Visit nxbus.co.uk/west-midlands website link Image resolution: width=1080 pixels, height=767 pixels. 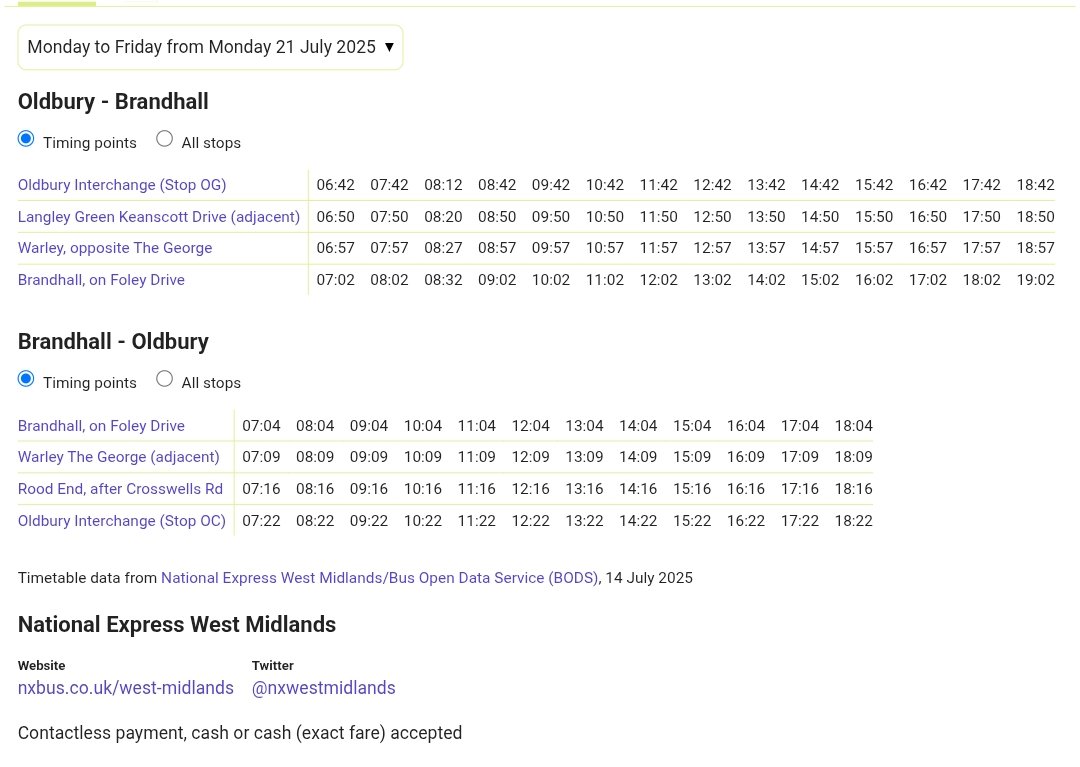pos(126,689)
